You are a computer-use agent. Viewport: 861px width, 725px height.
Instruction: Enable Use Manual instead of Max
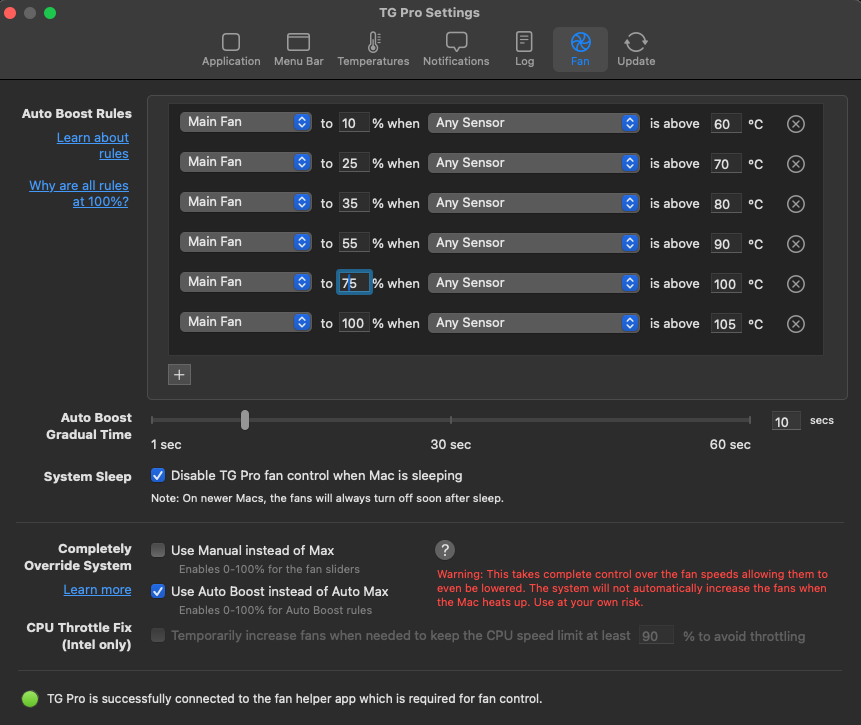(x=158, y=550)
